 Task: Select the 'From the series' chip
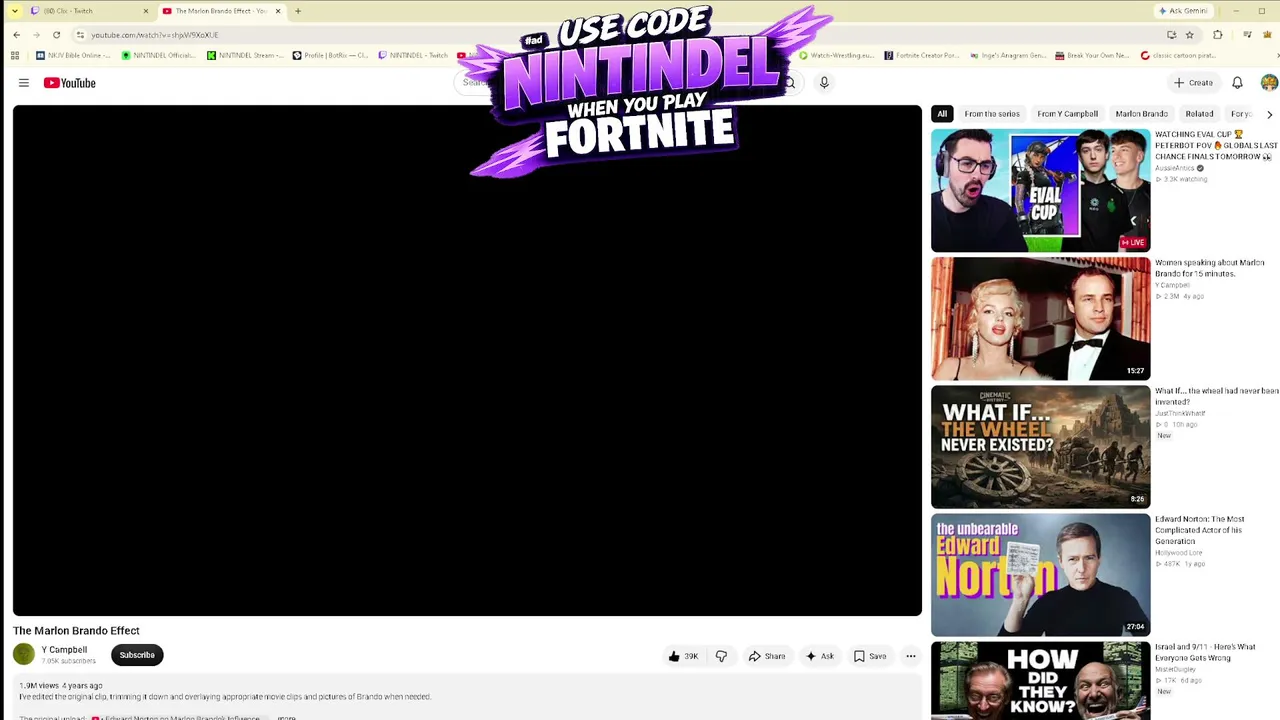coord(992,114)
